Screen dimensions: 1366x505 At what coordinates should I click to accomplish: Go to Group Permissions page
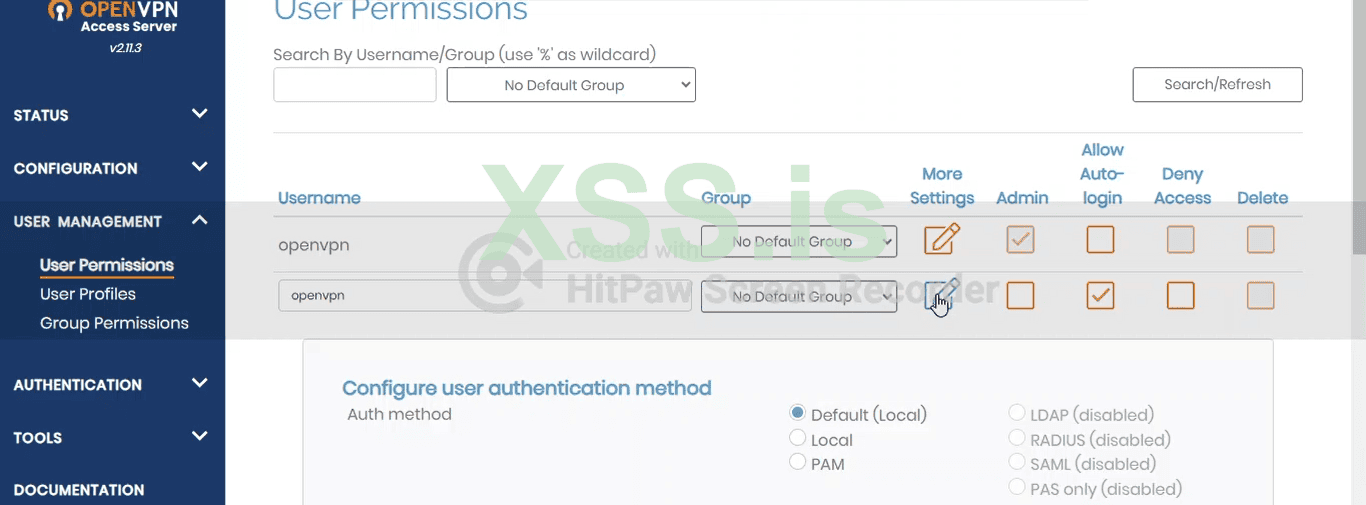tap(114, 323)
